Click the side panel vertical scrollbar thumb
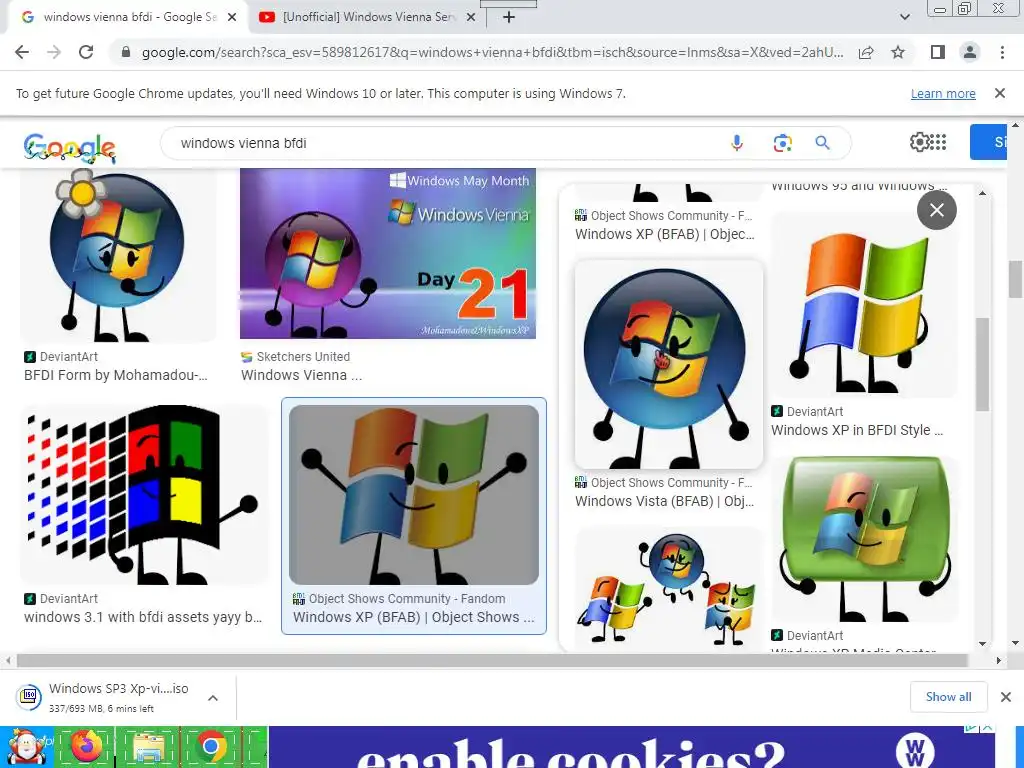 982,364
